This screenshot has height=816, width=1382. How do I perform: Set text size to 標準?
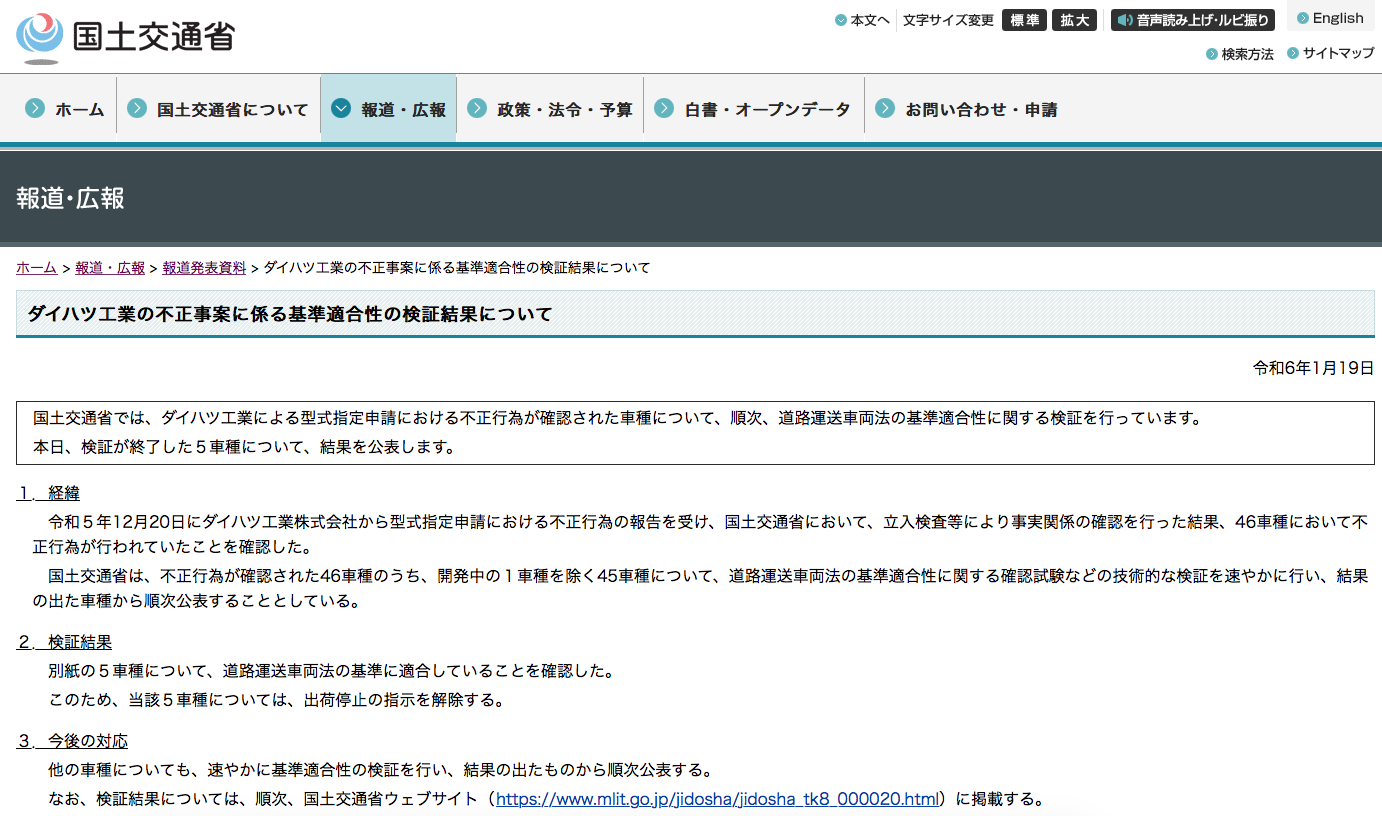tap(1024, 20)
